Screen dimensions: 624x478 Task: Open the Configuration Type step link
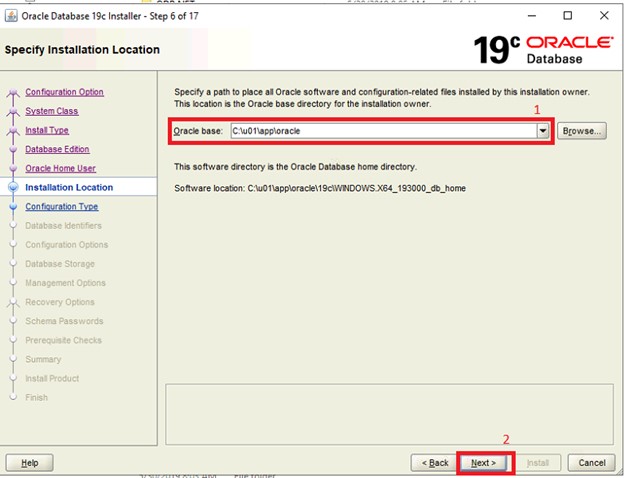tap(61, 206)
